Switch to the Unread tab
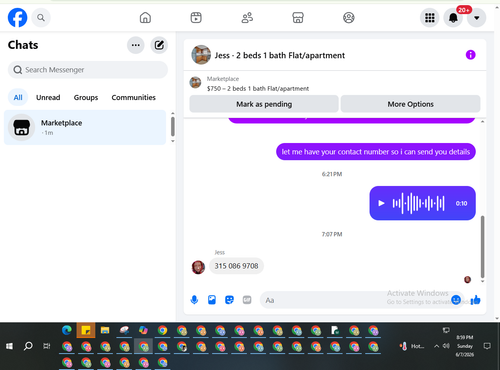Image resolution: width=500 pixels, height=370 pixels. coord(48,97)
